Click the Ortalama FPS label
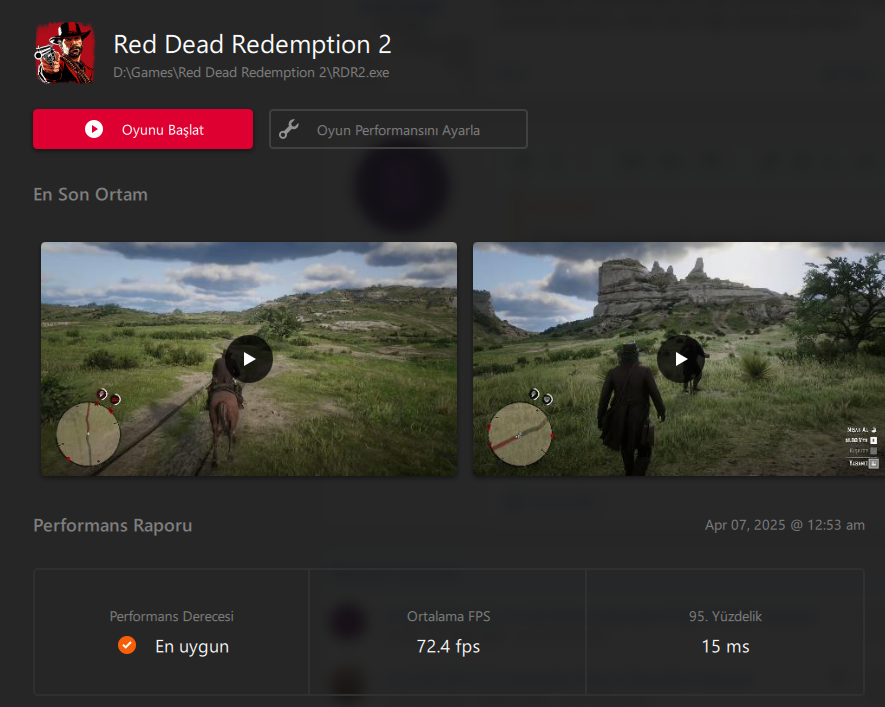This screenshot has height=707, width=885. click(x=449, y=616)
